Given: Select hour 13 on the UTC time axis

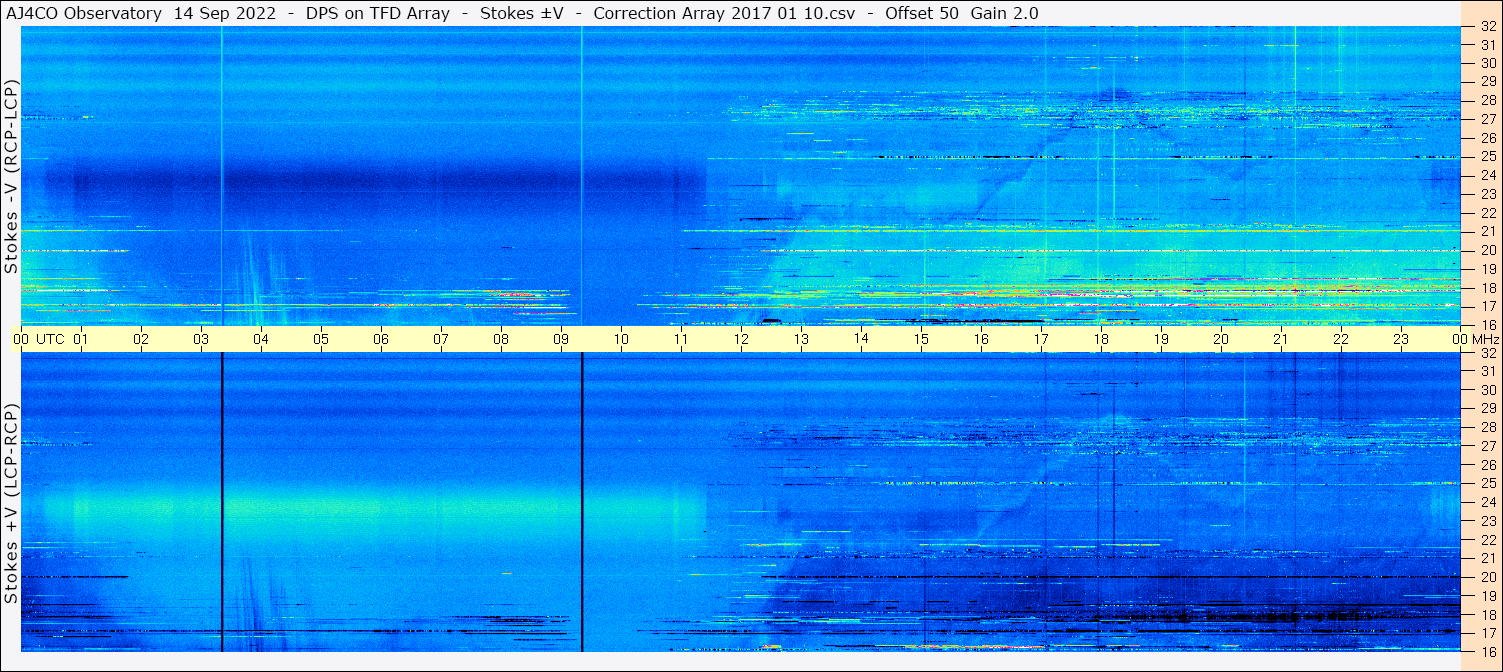Looking at the screenshot, I should (x=801, y=339).
